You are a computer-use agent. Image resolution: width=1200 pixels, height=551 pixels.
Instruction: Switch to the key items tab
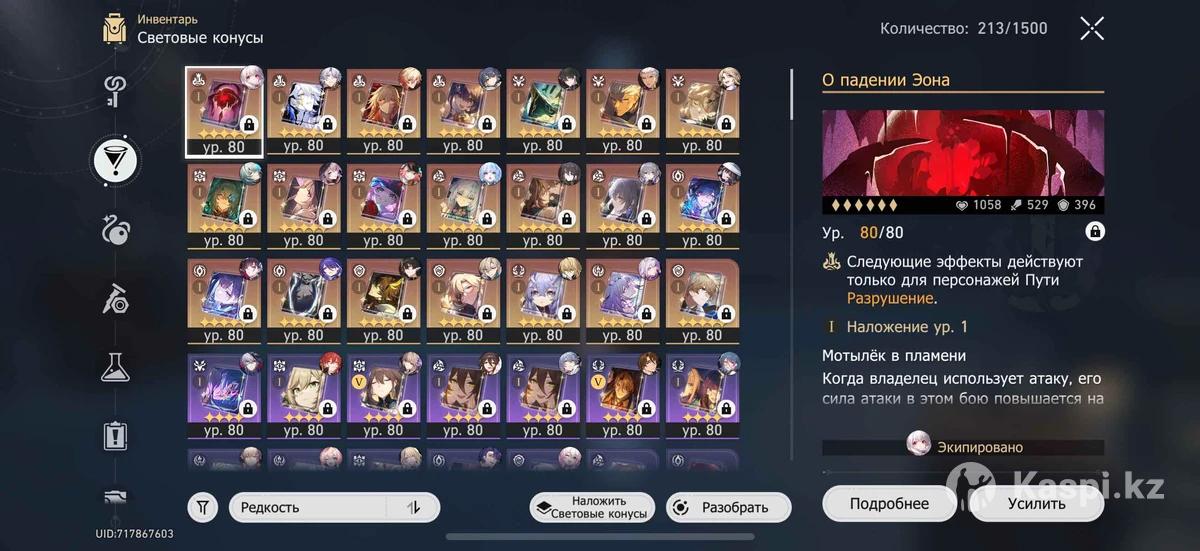pos(115,92)
